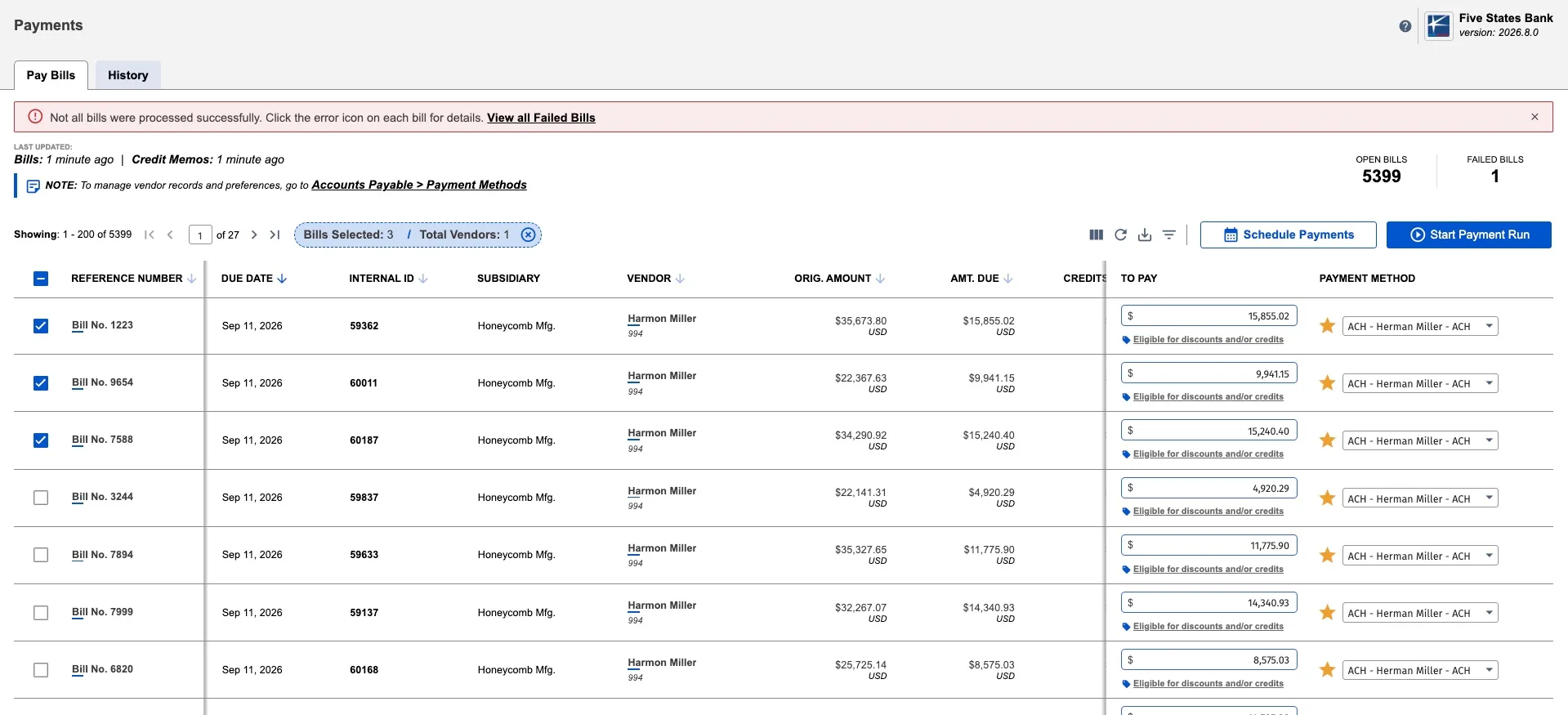Uncheck Bill No. 9654 checkbox
Image resolution: width=1568 pixels, height=715 pixels.
[41, 383]
